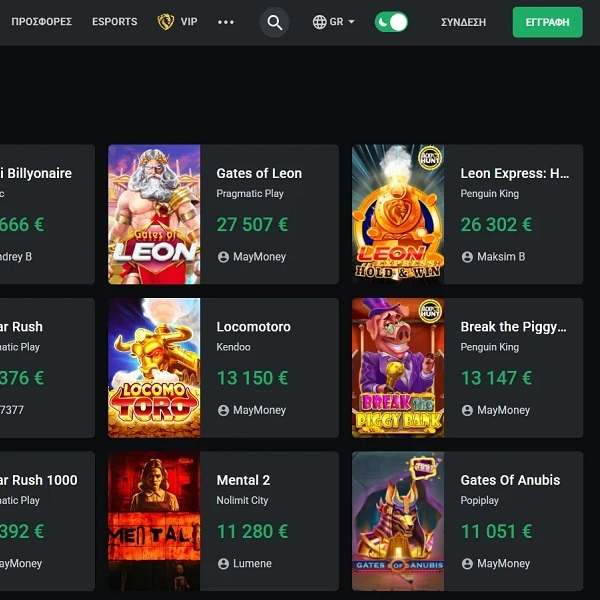Click the Maksim B player name
The image size is (600, 600).
point(501,257)
